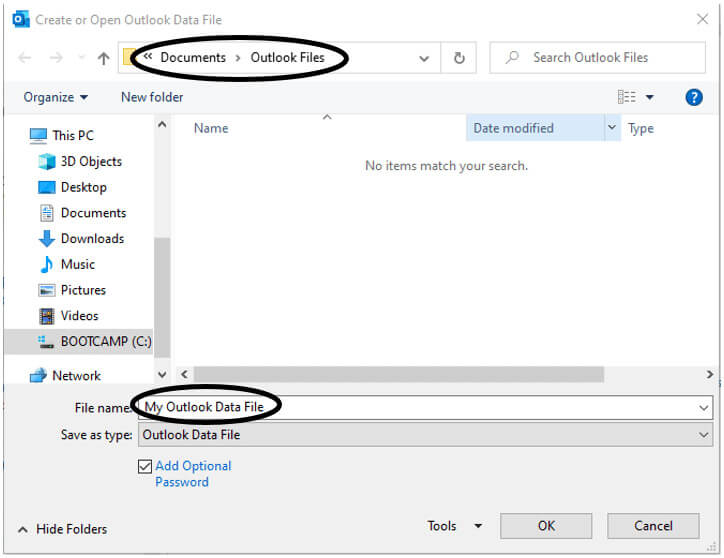Click Add Optional Password link
724x558 pixels.
click(193, 474)
